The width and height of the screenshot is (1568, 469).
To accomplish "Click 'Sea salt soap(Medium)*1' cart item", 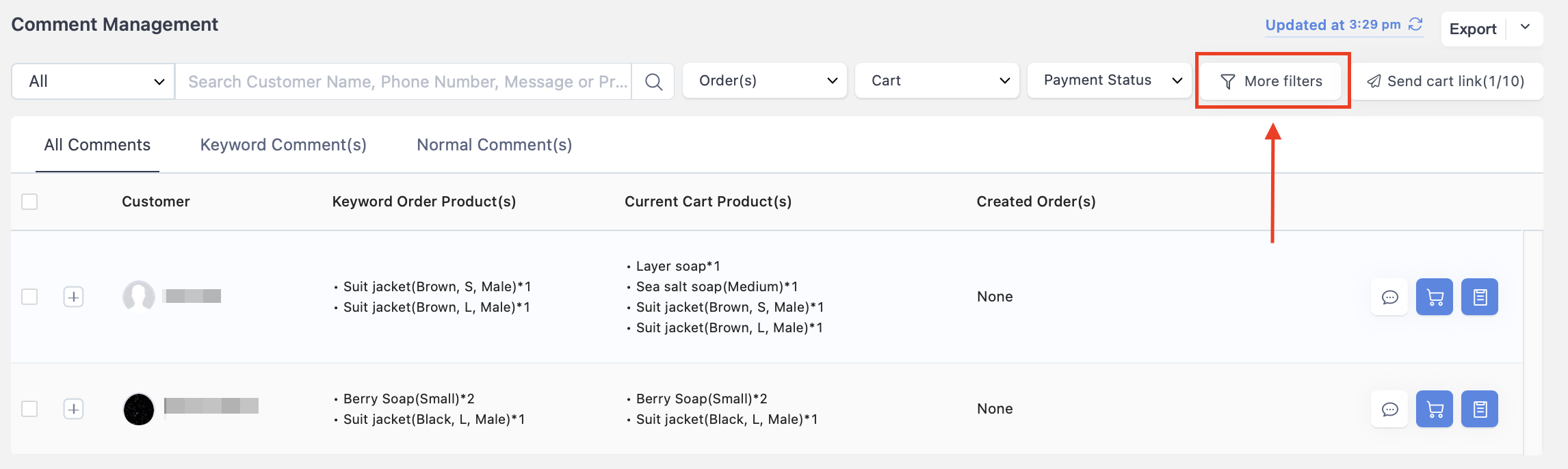I will [x=717, y=286].
